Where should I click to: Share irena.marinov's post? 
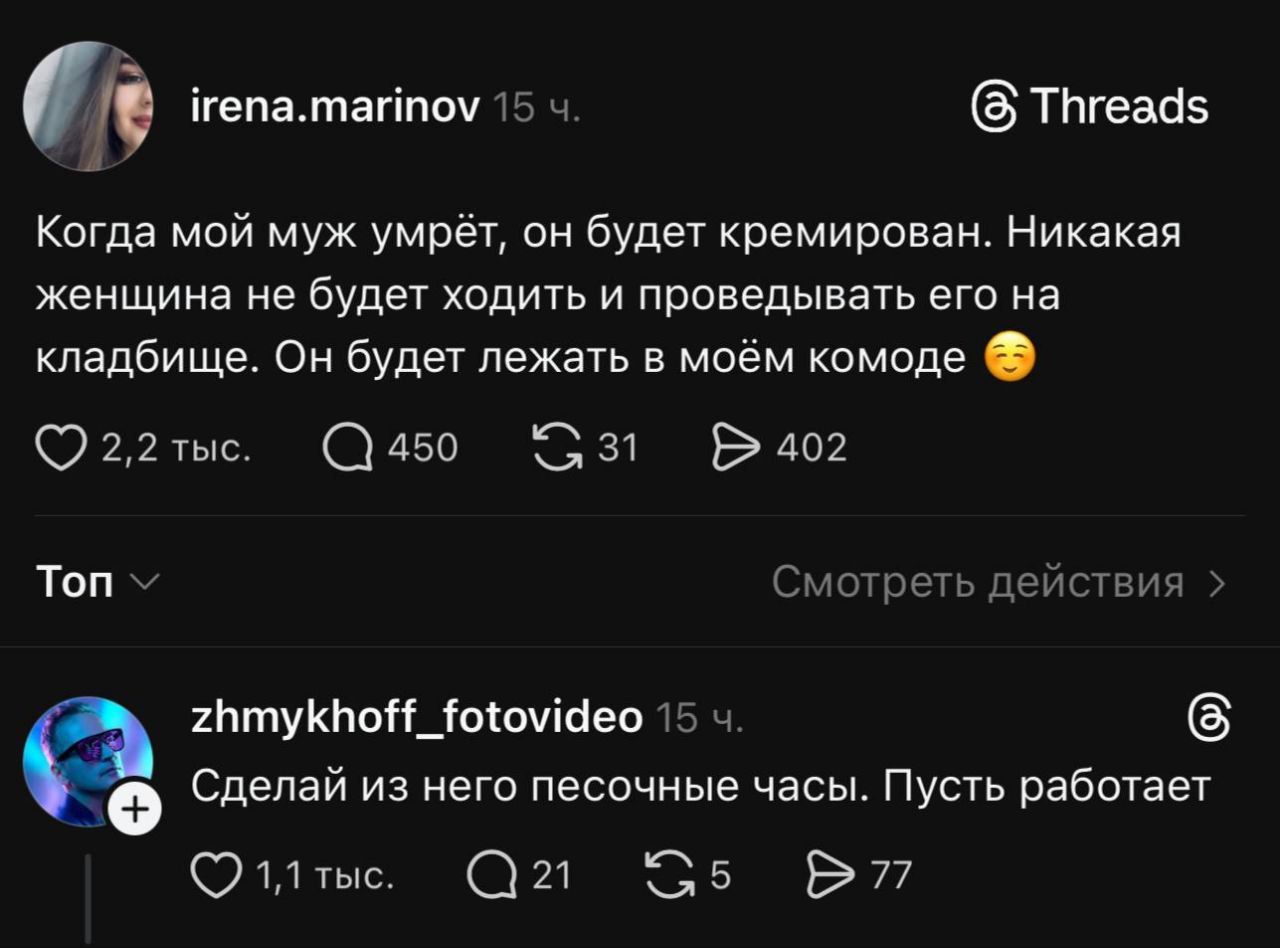point(737,447)
